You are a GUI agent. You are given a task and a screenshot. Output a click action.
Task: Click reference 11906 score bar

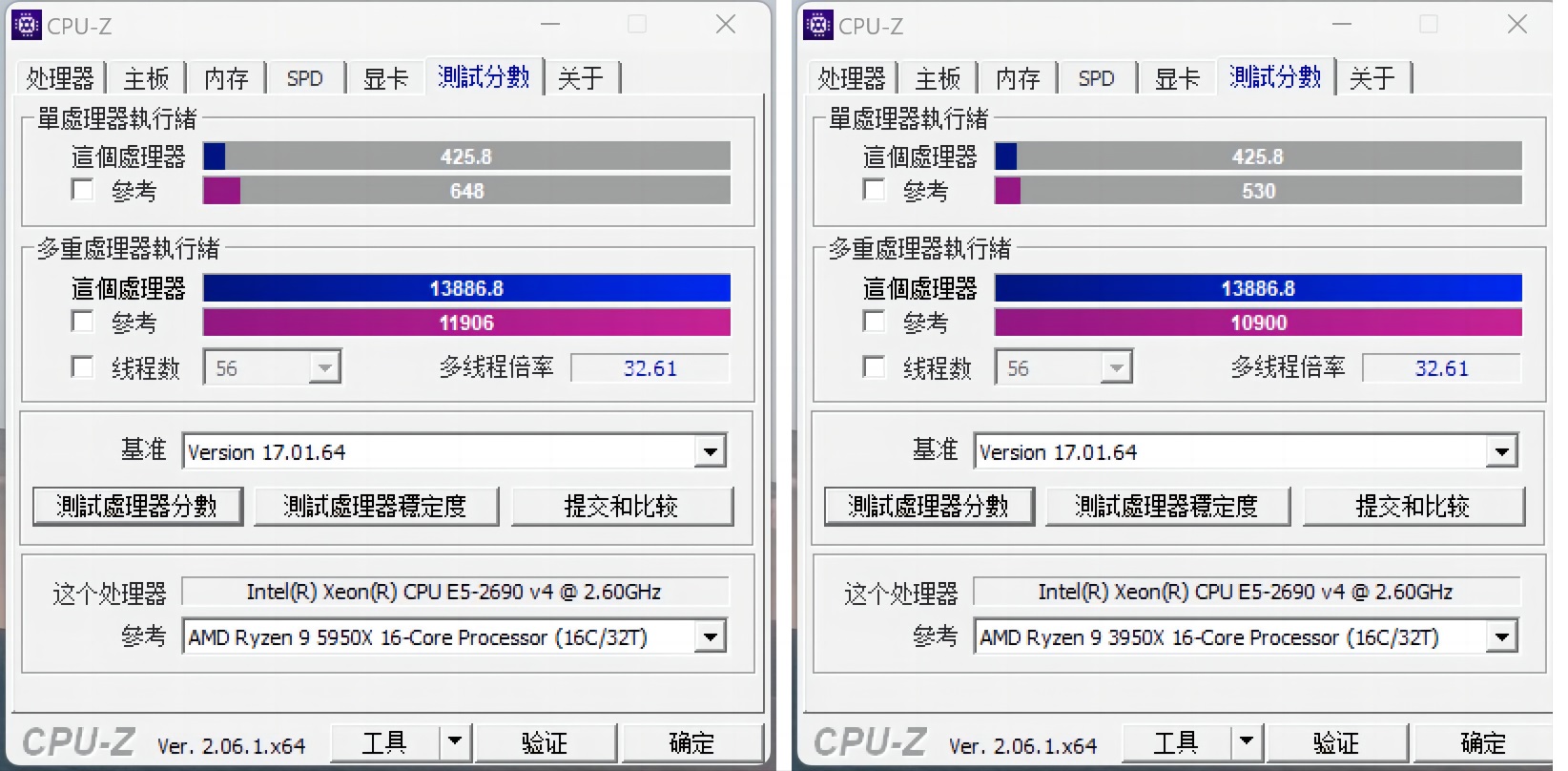click(x=466, y=323)
